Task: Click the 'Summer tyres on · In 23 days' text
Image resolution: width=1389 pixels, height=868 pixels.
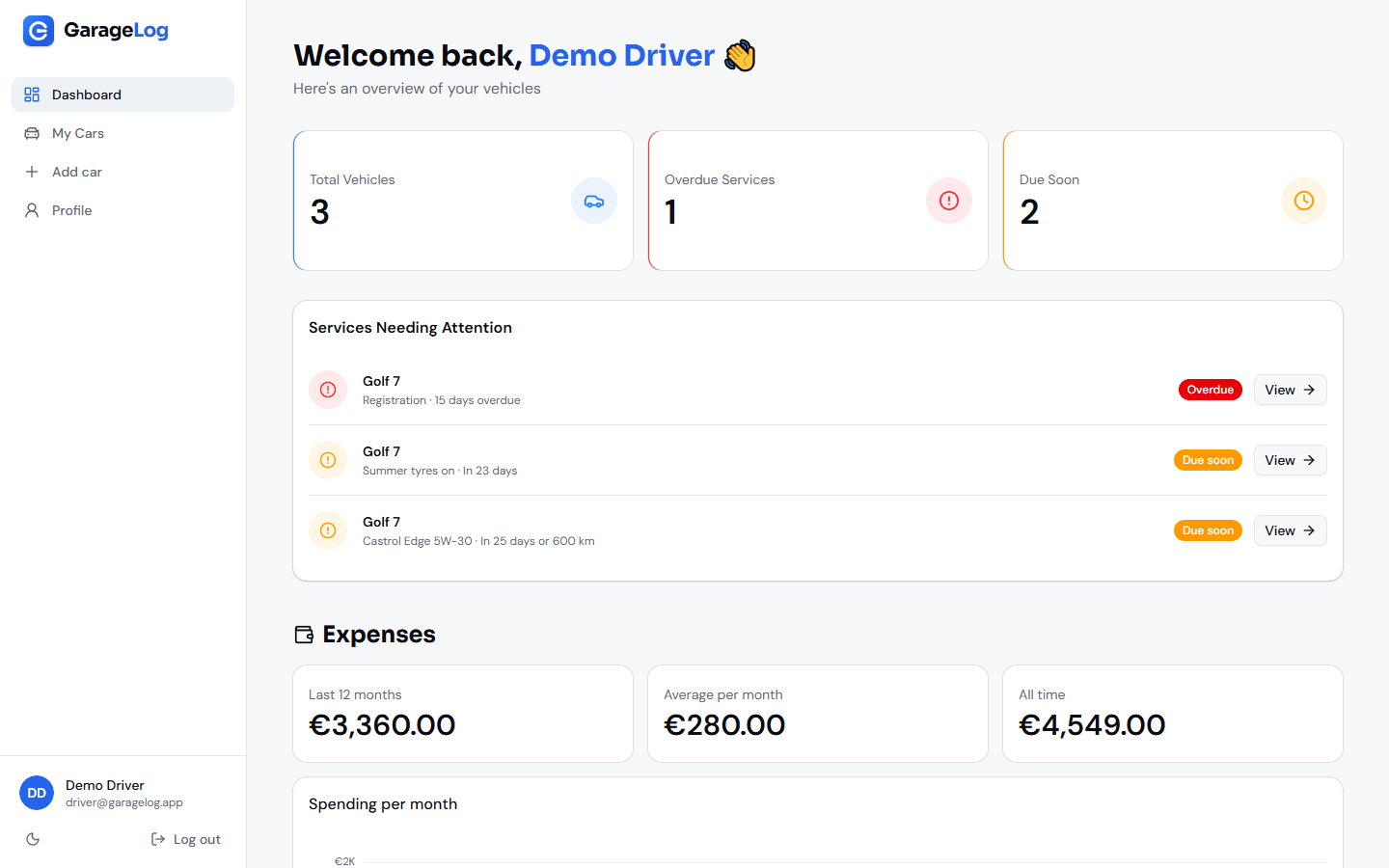Action: pyautogui.click(x=440, y=471)
